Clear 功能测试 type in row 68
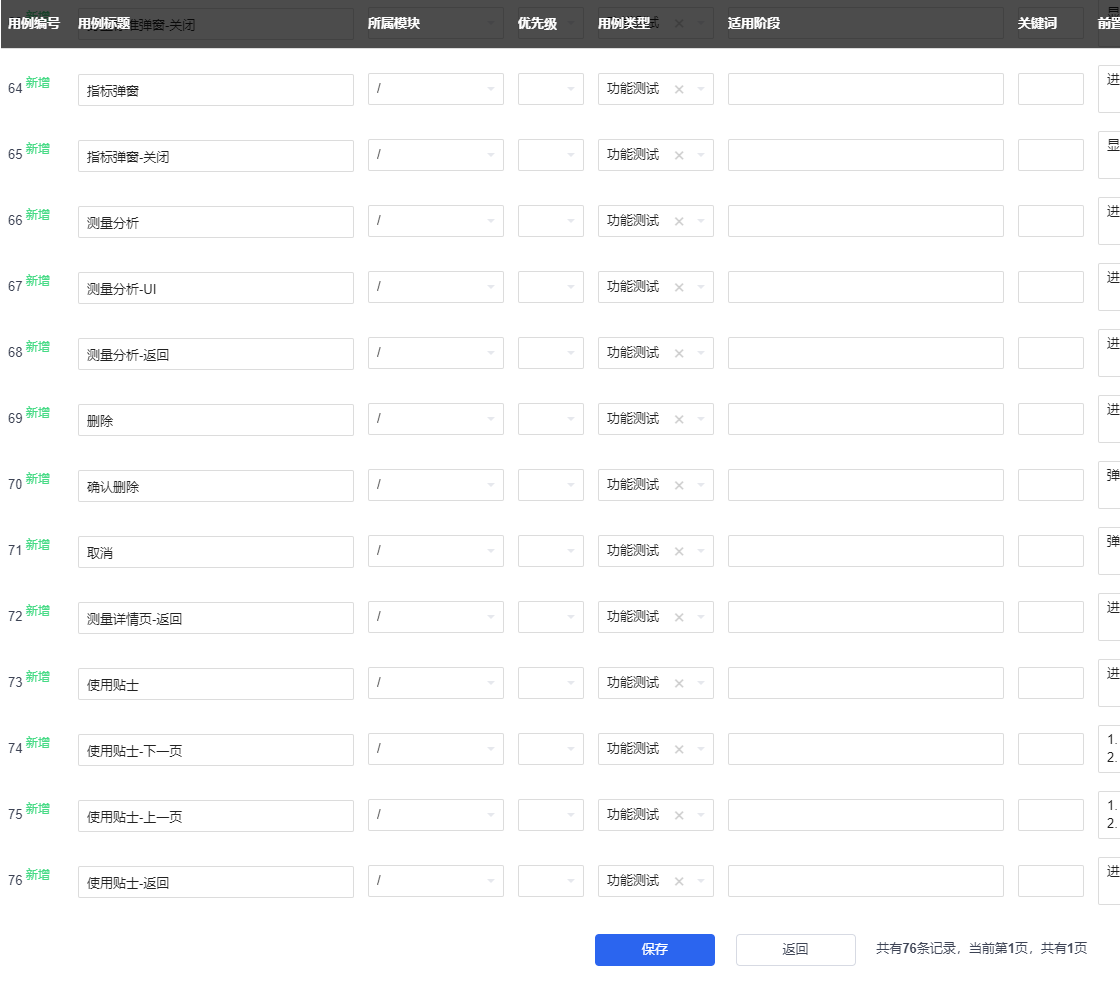 pos(679,353)
